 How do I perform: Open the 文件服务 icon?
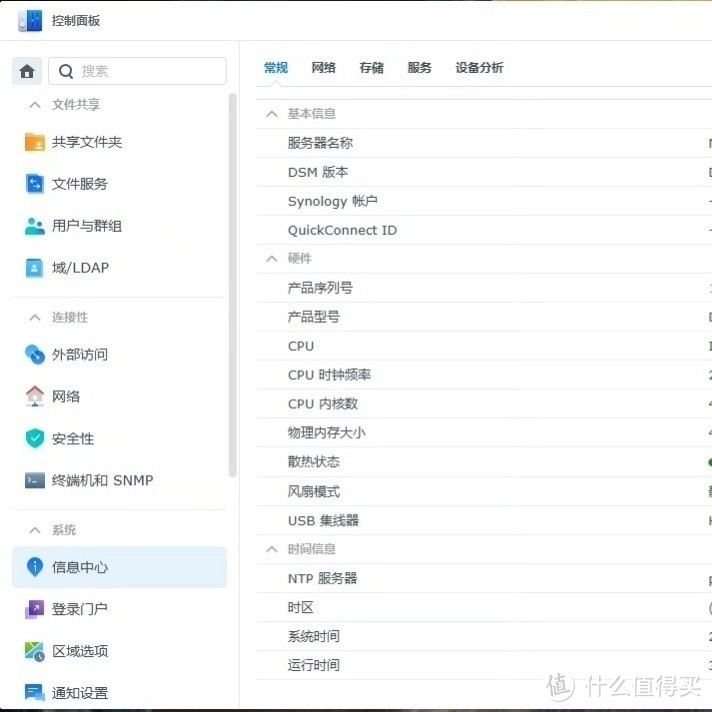pyautogui.click(x=35, y=184)
